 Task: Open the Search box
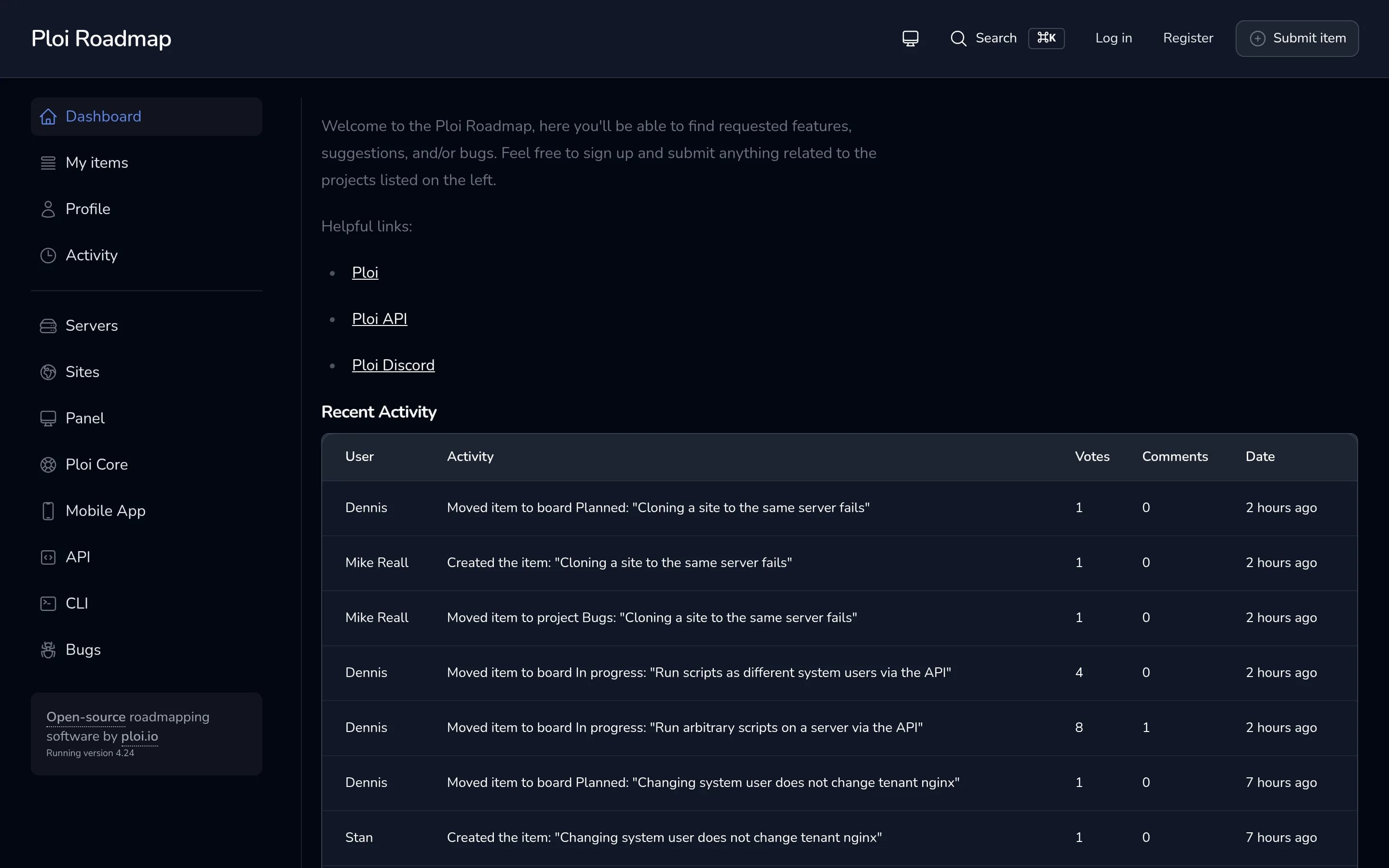[1007, 39]
